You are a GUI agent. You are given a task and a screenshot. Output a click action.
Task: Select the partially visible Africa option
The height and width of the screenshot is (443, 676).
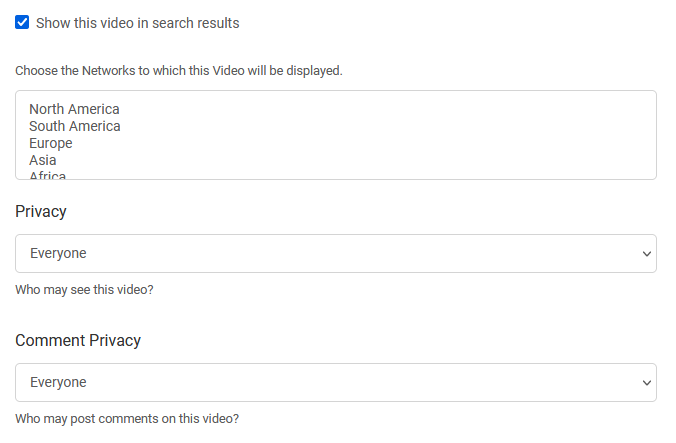pos(47,175)
